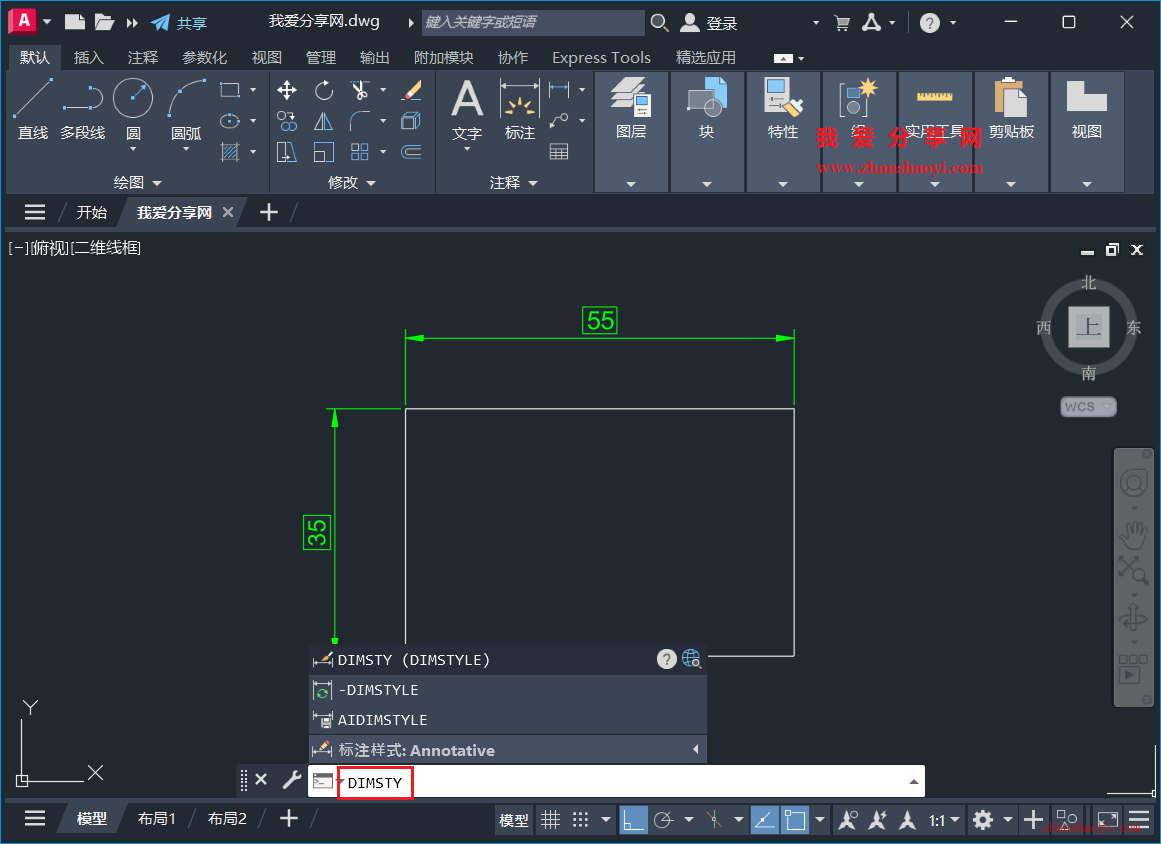Open the Manage (管理) ribbon tab

click(321, 57)
